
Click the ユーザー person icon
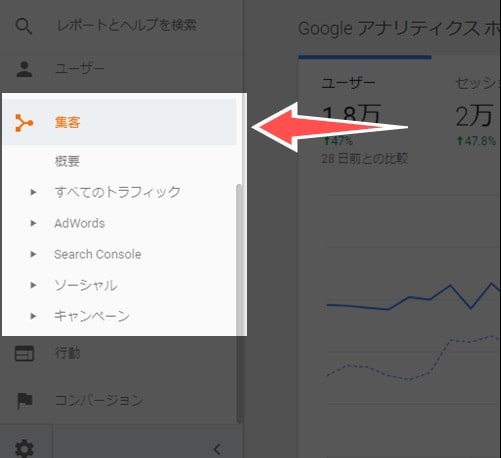point(24,69)
